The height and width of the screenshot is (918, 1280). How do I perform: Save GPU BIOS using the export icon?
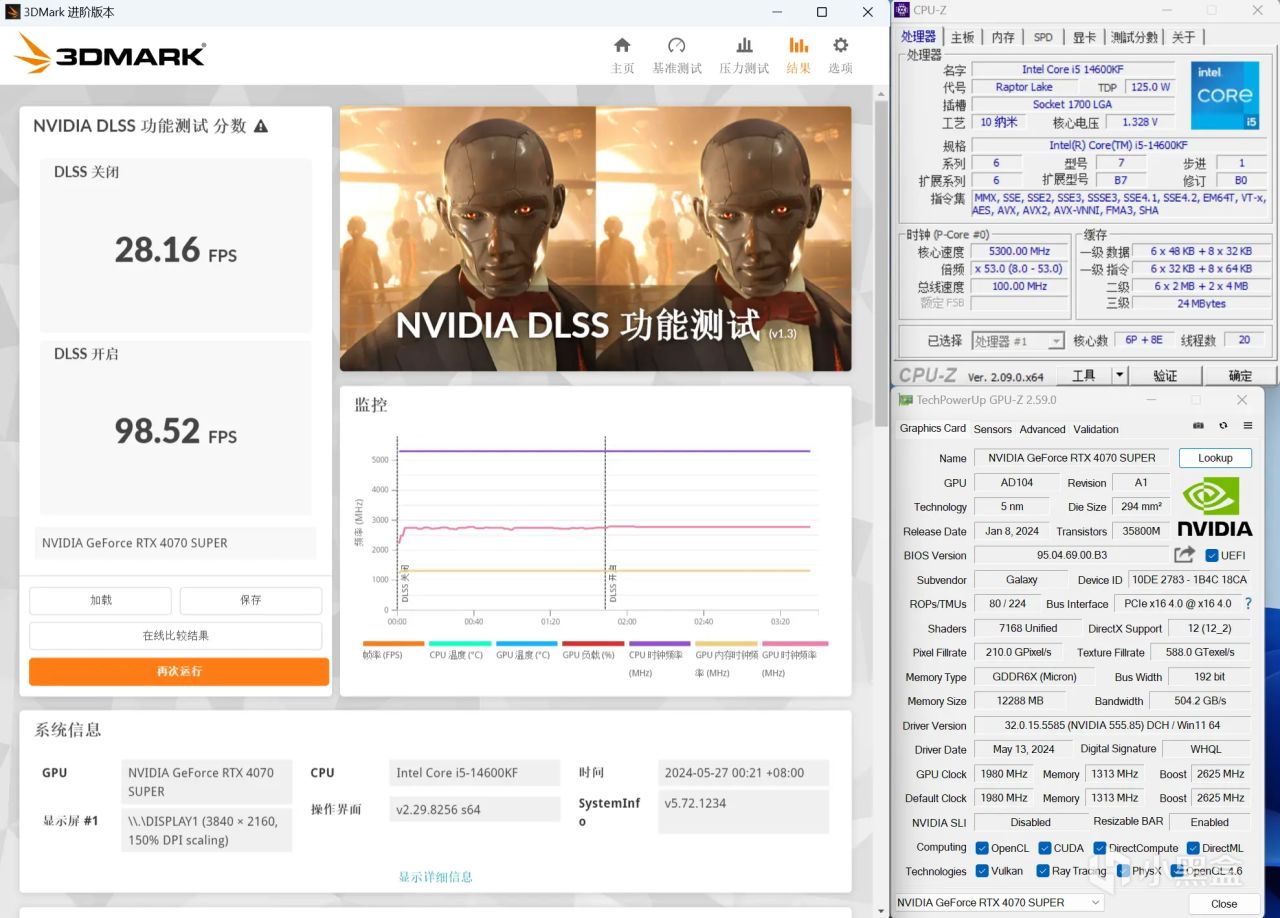point(1184,554)
